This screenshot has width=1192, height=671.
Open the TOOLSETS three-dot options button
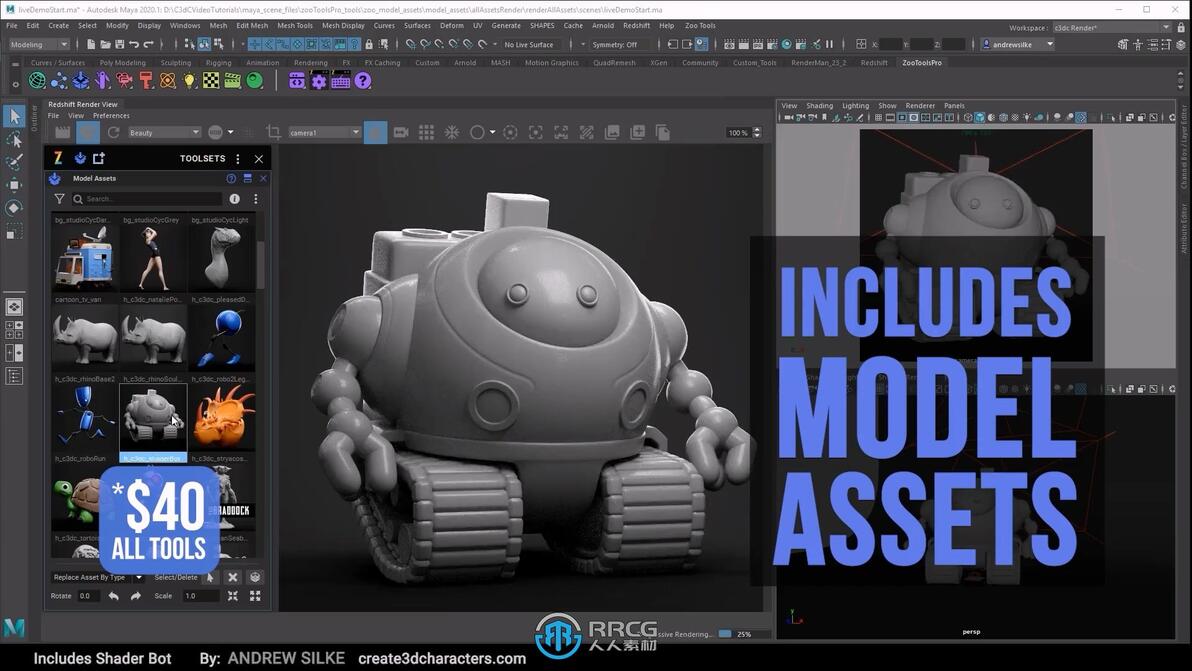point(237,159)
